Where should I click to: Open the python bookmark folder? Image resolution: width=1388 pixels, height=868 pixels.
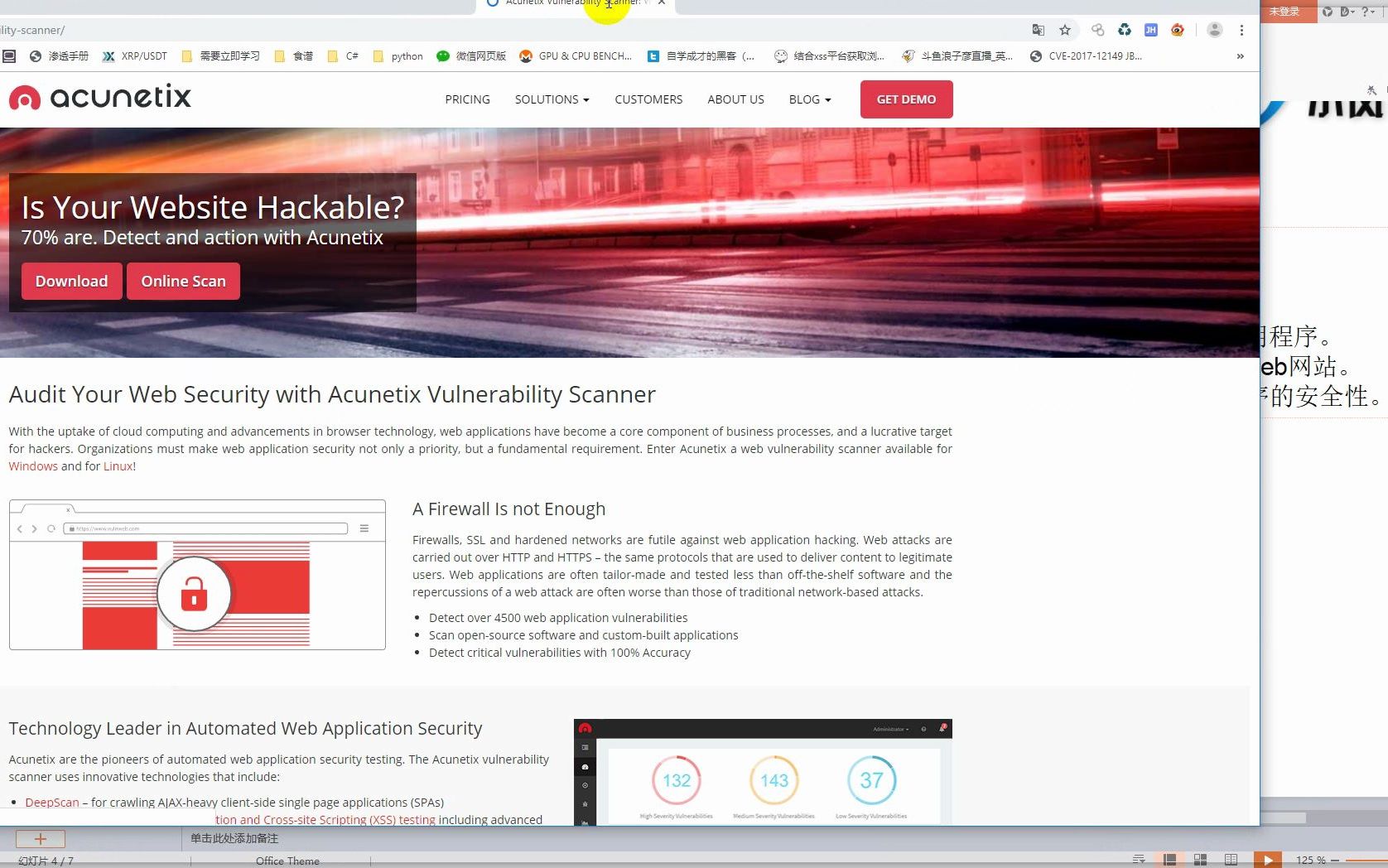pyautogui.click(x=398, y=56)
